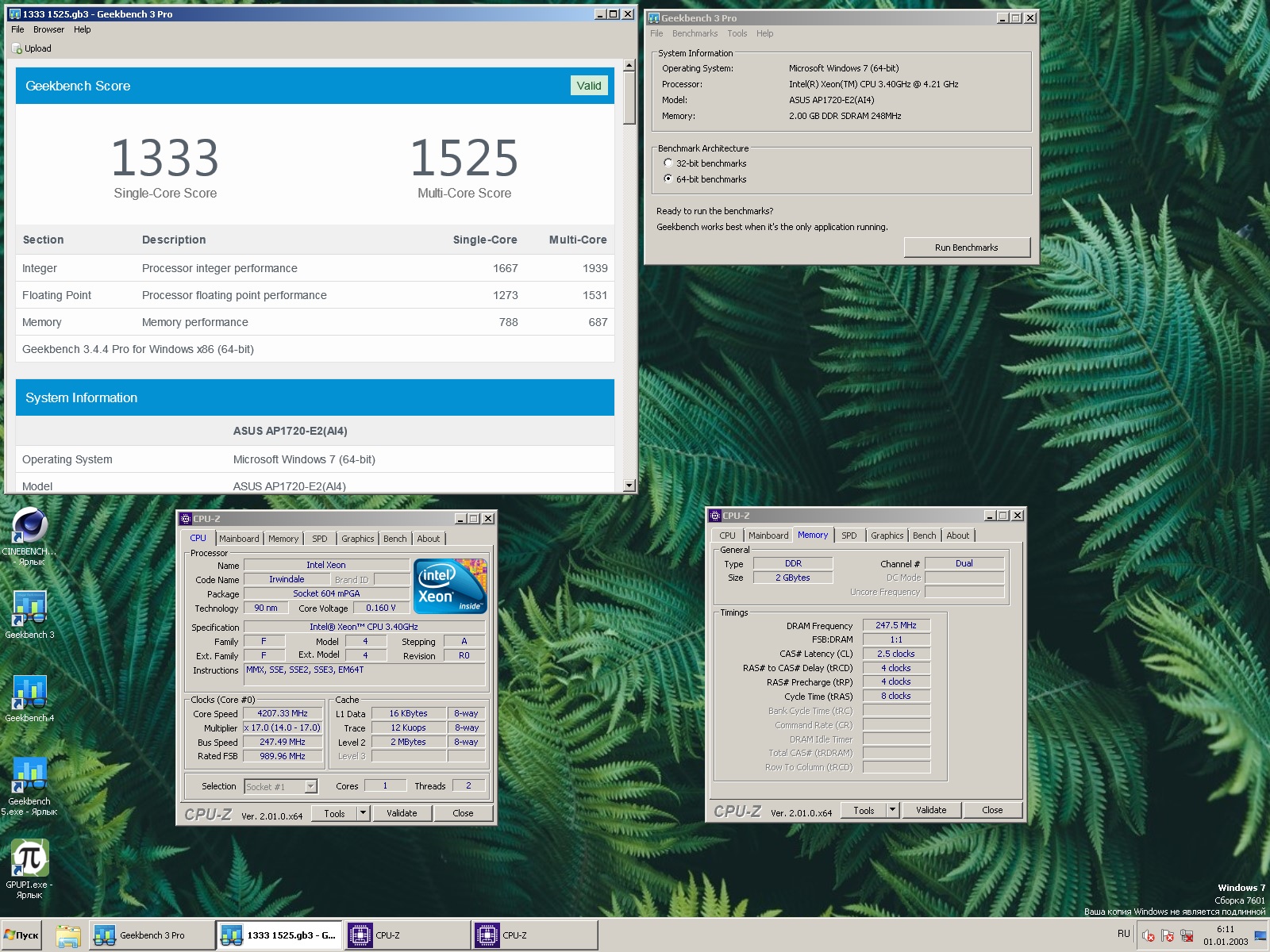Click Close button in left CPU-Z
1270x952 pixels.
[463, 813]
